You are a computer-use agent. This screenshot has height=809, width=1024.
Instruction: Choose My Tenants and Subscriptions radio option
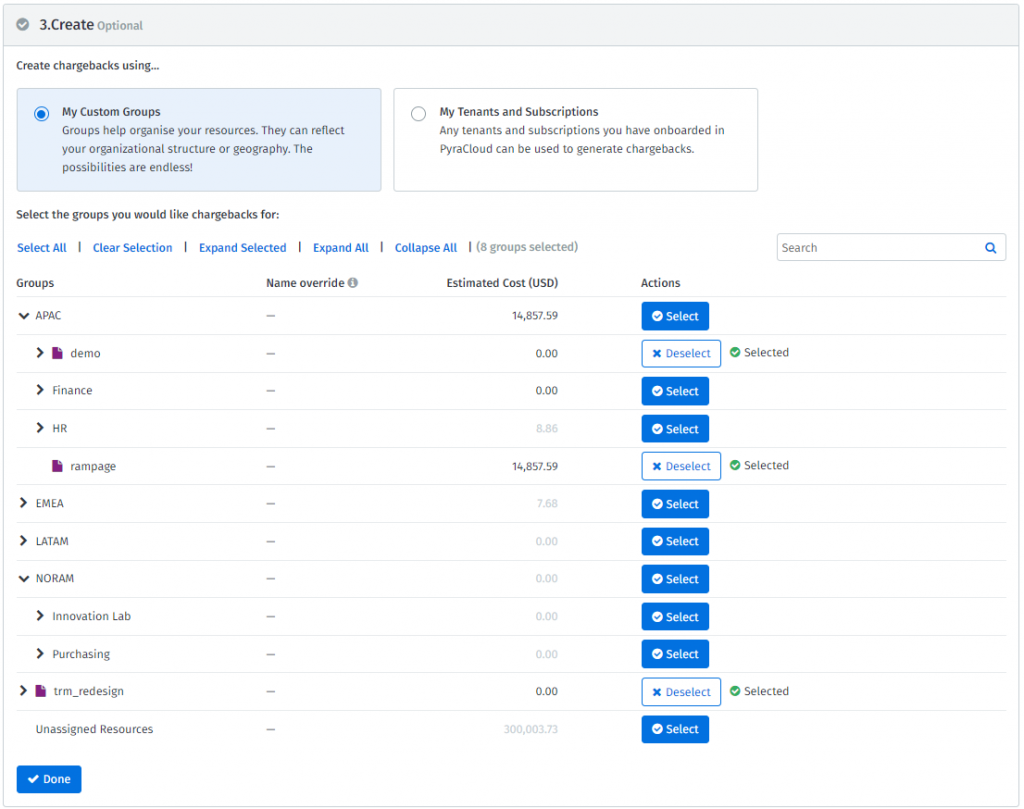[418, 114]
